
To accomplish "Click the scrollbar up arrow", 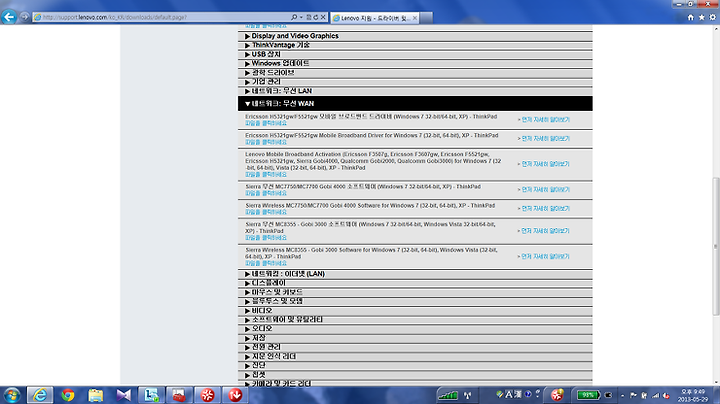I will [716, 28].
